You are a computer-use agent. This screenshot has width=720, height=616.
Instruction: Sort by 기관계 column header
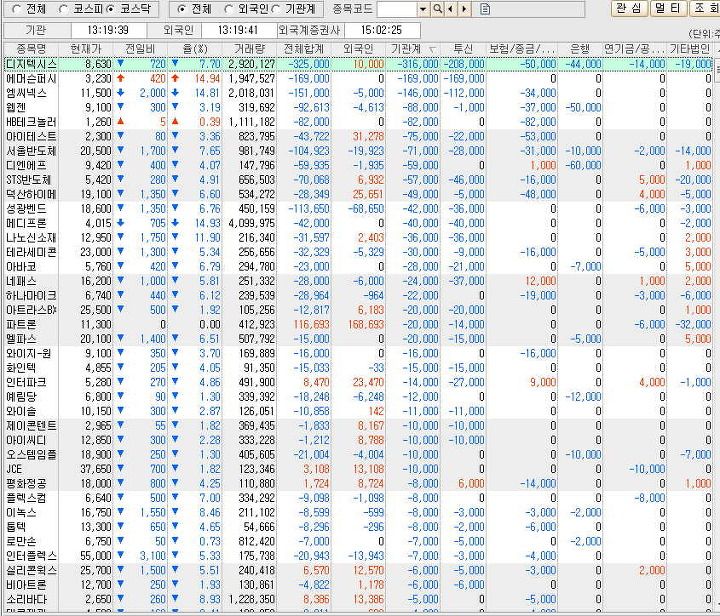tap(413, 49)
